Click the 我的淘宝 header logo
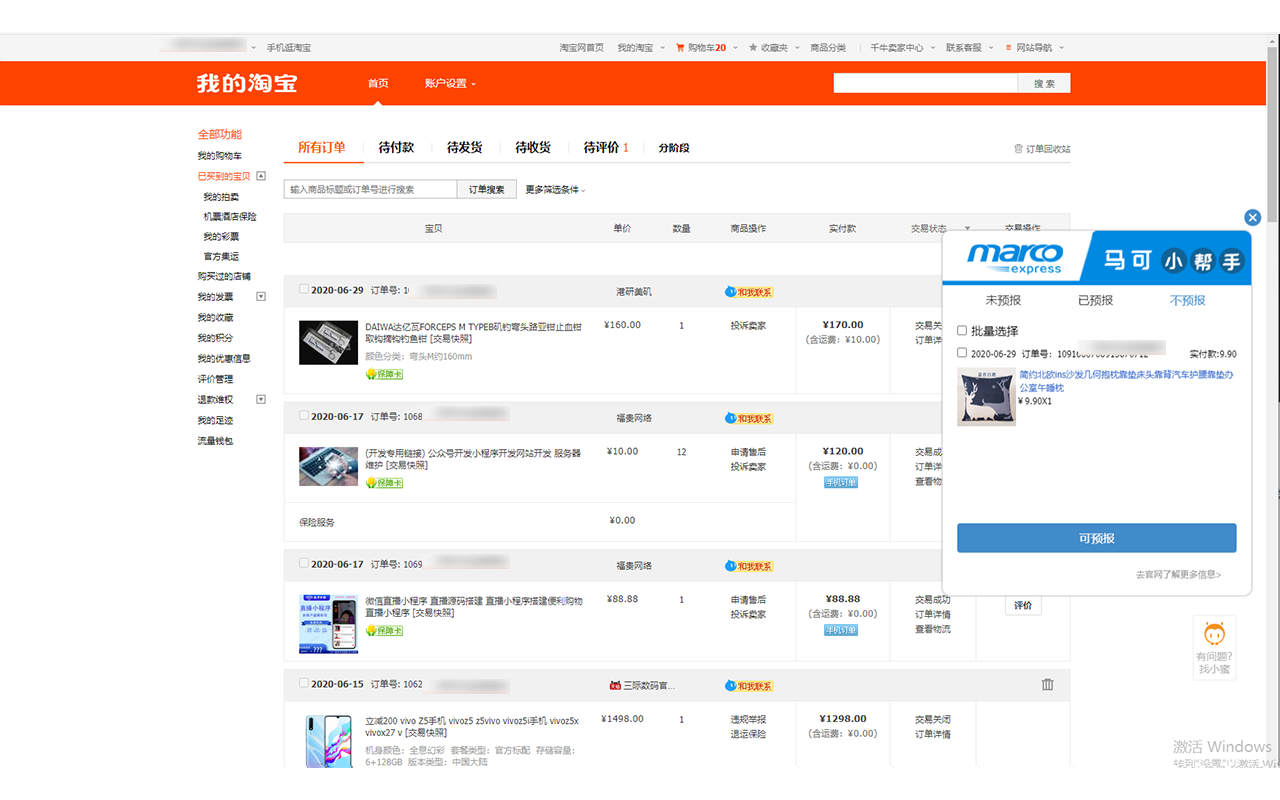This screenshot has width=1280, height=800. (x=247, y=83)
